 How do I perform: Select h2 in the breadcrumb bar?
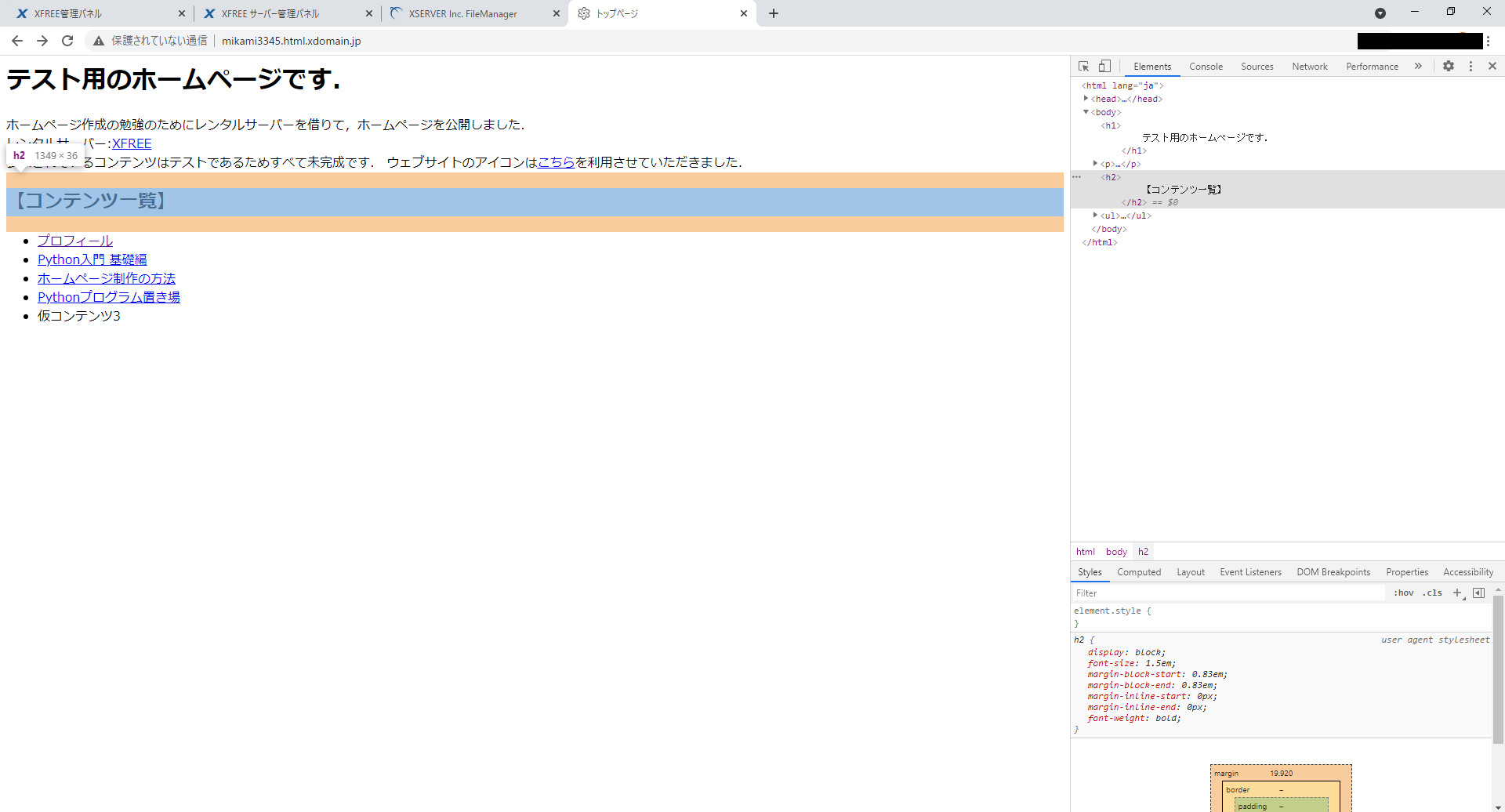point(1143,552)
